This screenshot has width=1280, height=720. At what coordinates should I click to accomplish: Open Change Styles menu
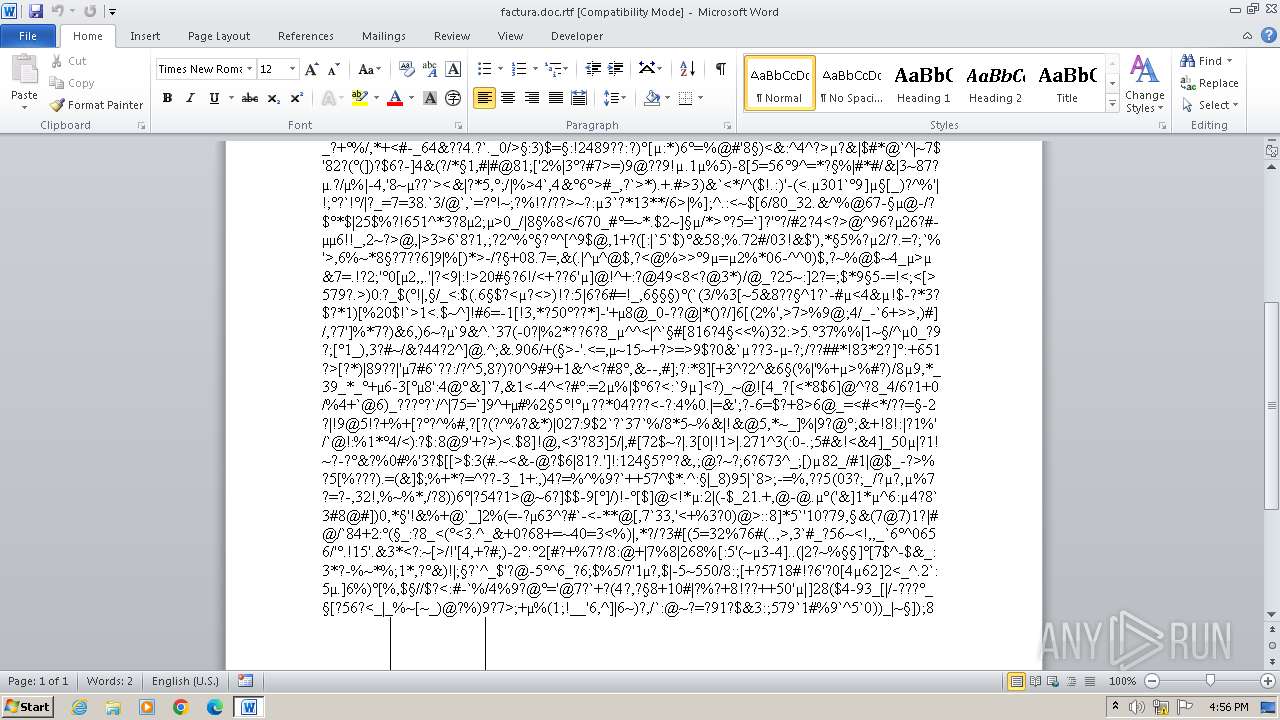(x=1144, y=84)
